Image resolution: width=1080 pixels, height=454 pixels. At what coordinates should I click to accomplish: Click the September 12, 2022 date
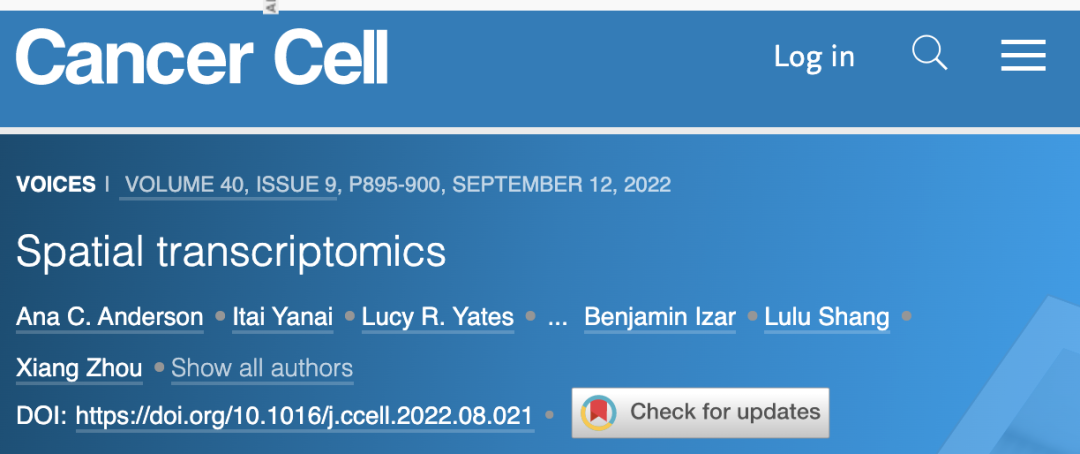tap(561, 185)
